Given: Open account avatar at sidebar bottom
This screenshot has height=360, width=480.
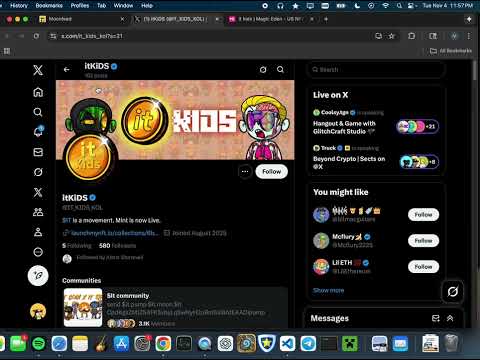Looking at the screenshot, I should [x=38, y=311].
